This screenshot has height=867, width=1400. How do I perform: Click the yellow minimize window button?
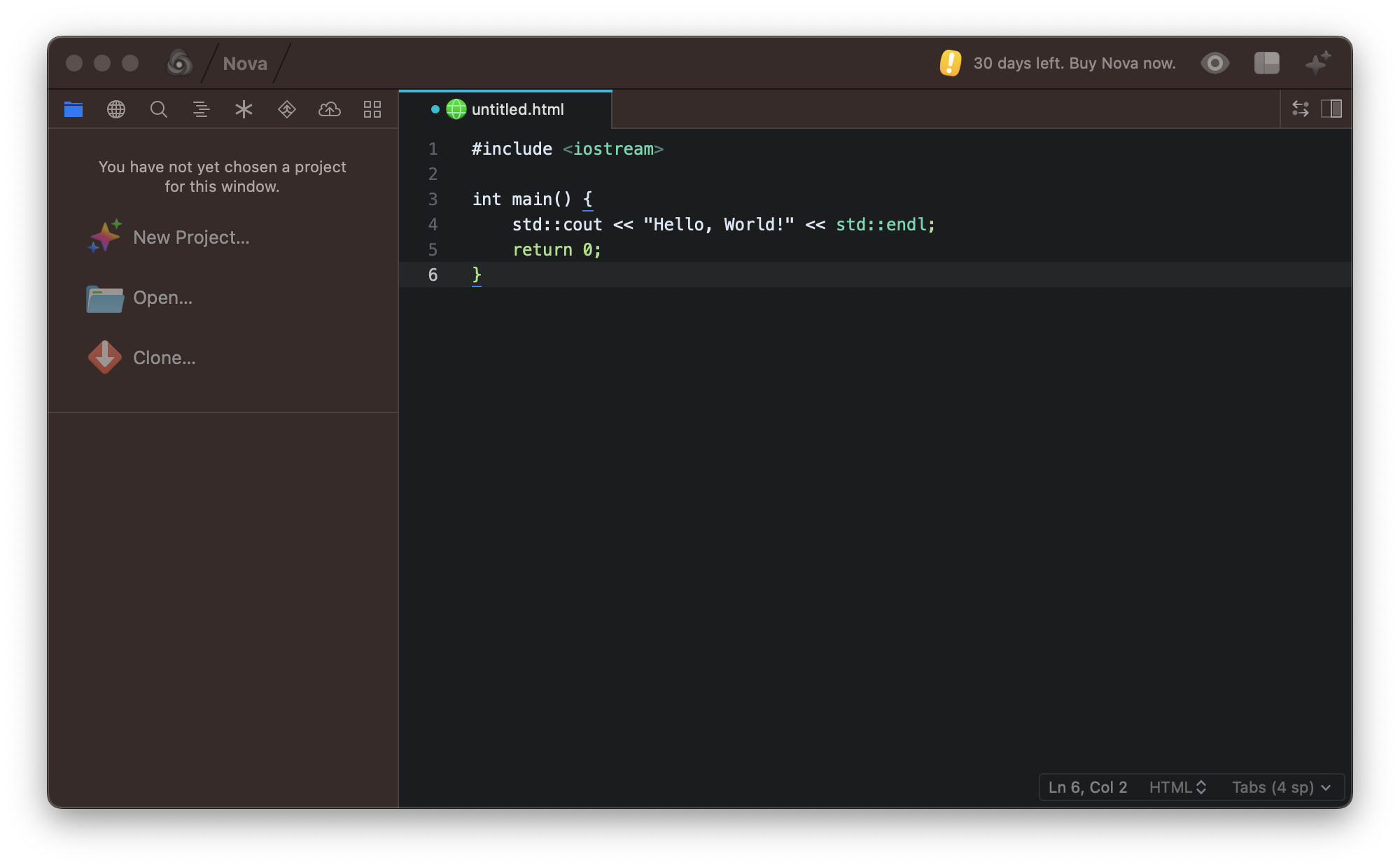102,63
